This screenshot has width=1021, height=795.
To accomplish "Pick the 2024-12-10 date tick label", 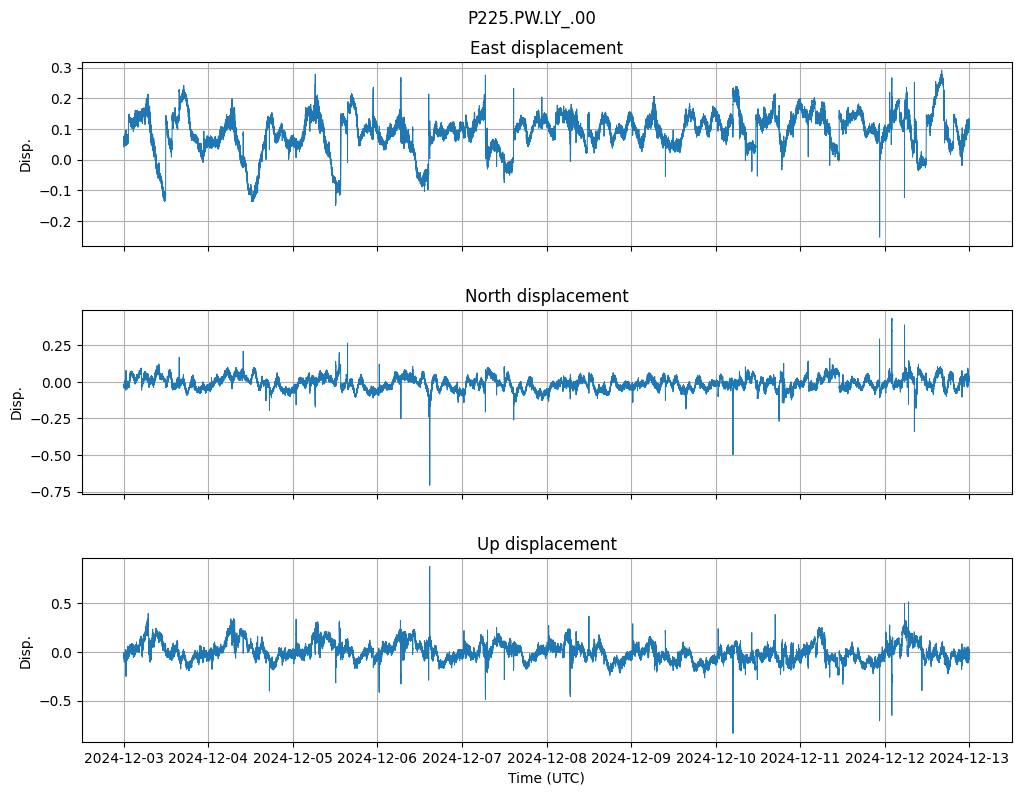I will (x=715, y=759).
